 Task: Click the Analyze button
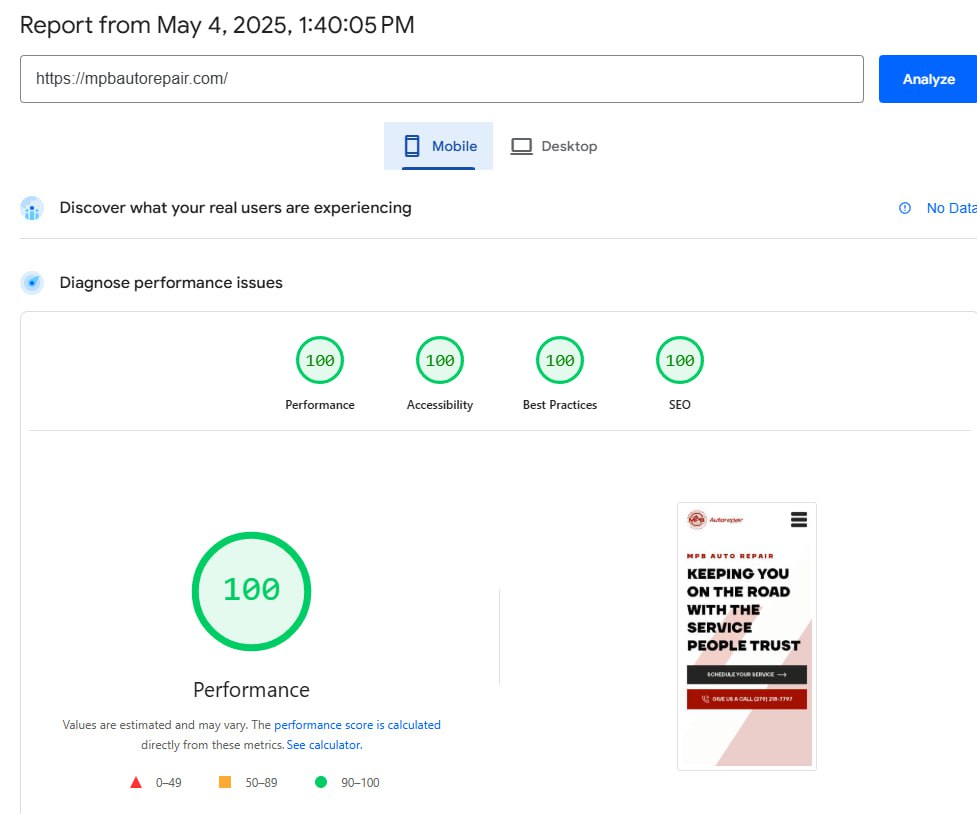point(927,79)
